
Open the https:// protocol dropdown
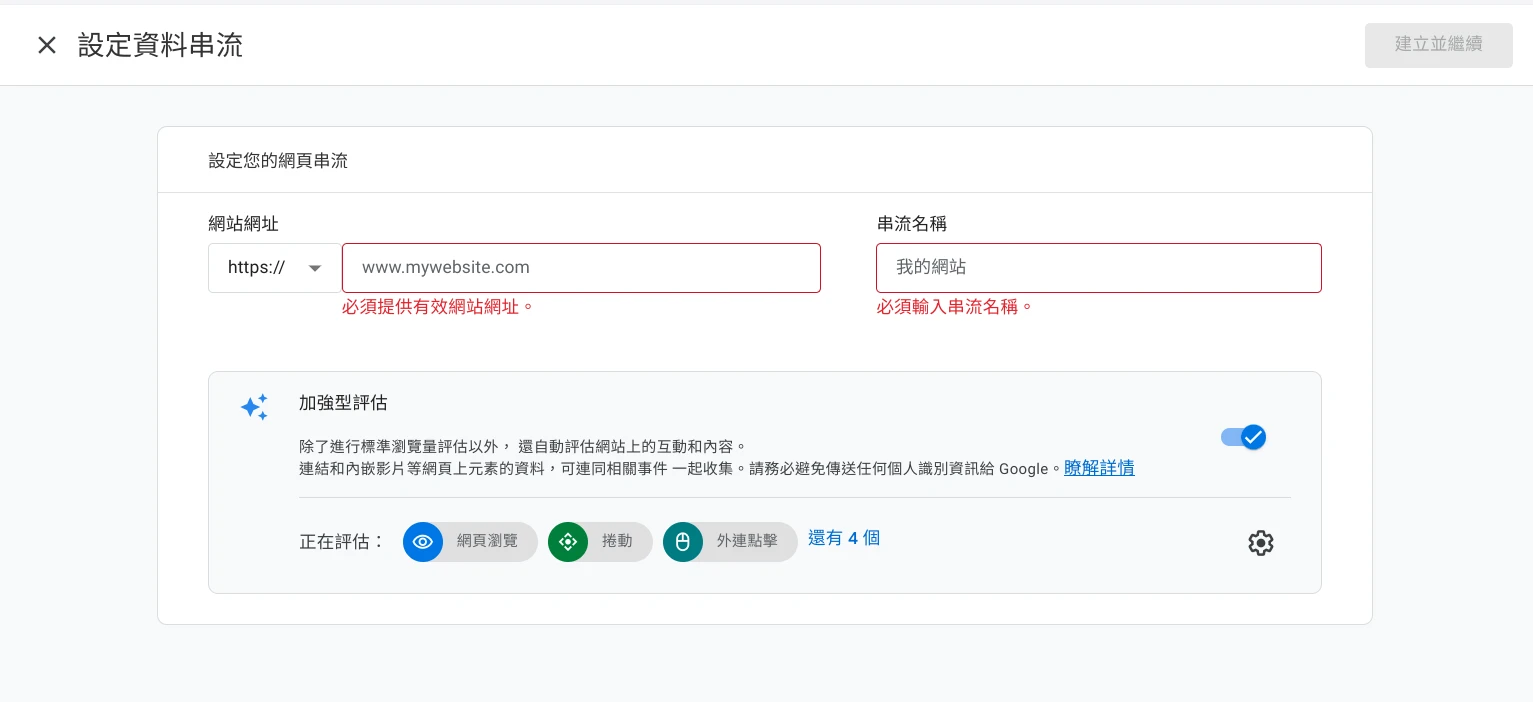[x=273, y=268]
